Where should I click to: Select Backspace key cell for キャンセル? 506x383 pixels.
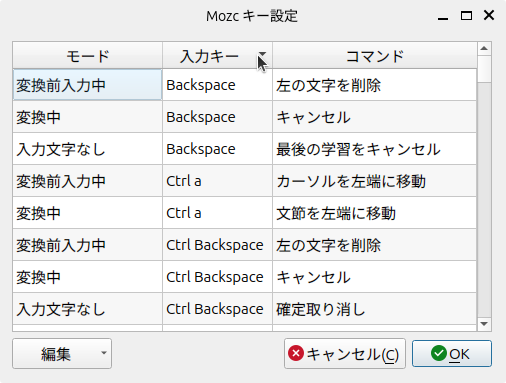[217, 117]
